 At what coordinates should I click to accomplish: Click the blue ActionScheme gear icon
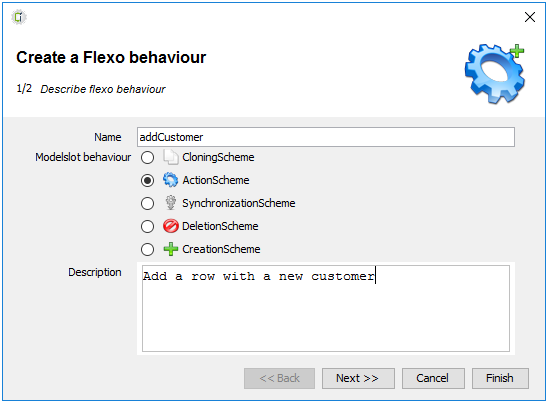pyautogui.click(x=171, y=180)
